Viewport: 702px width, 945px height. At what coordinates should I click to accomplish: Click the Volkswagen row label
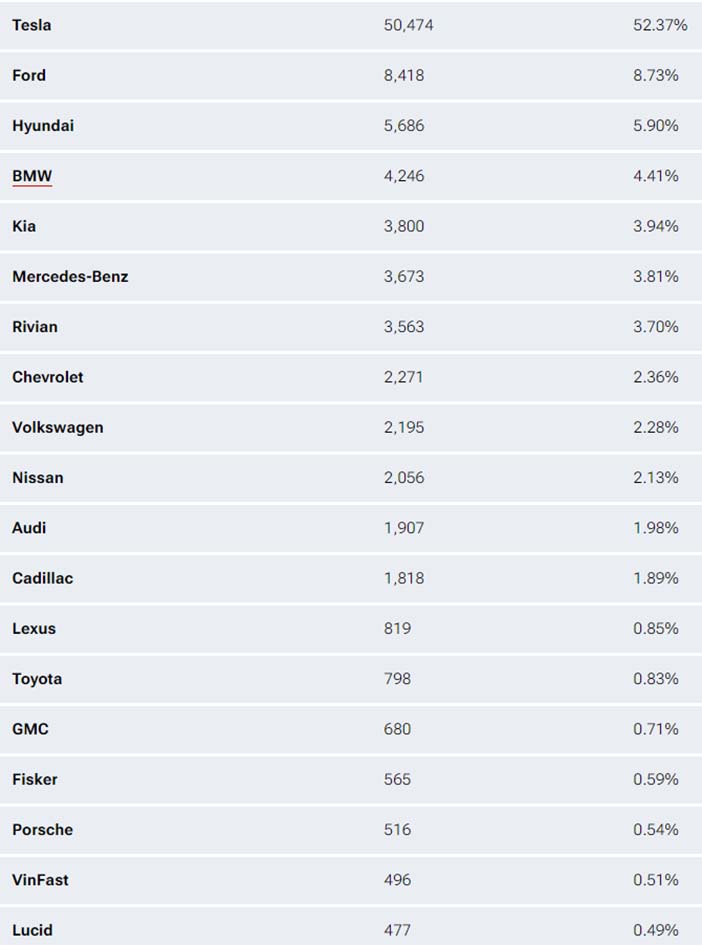58,427
